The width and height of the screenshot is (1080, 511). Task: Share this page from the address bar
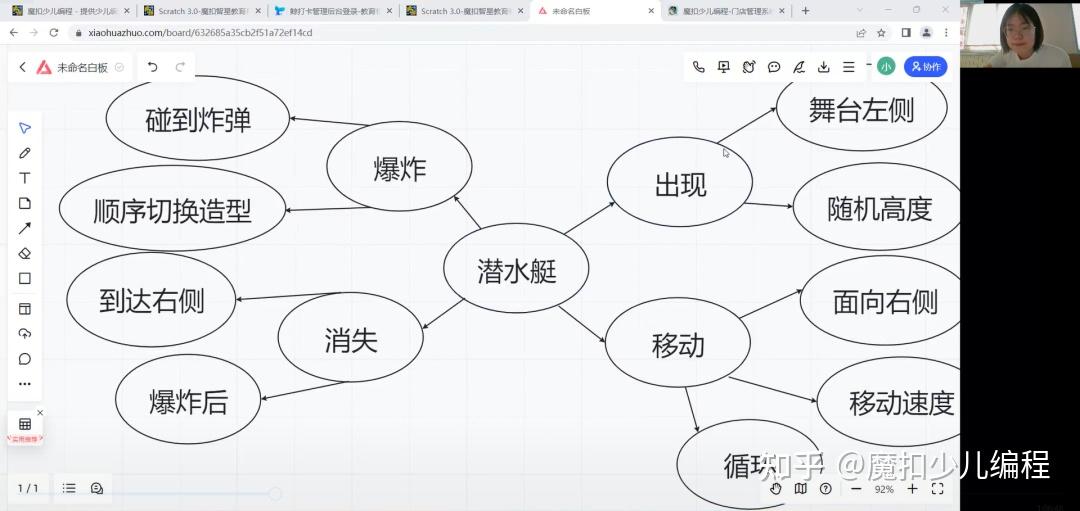click(861, 32)
